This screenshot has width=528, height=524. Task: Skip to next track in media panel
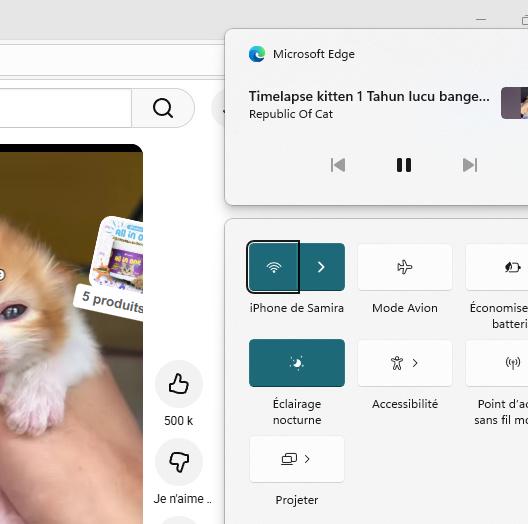[x=470, y=165]
